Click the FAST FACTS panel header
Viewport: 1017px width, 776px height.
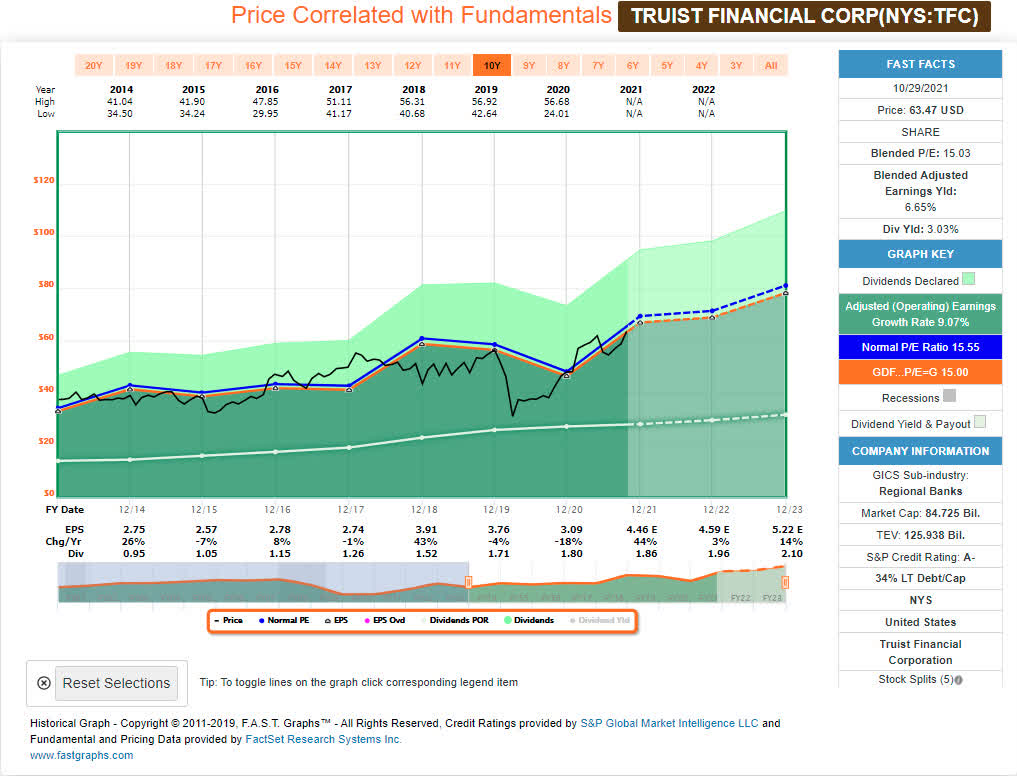click(x=920, y=64)
